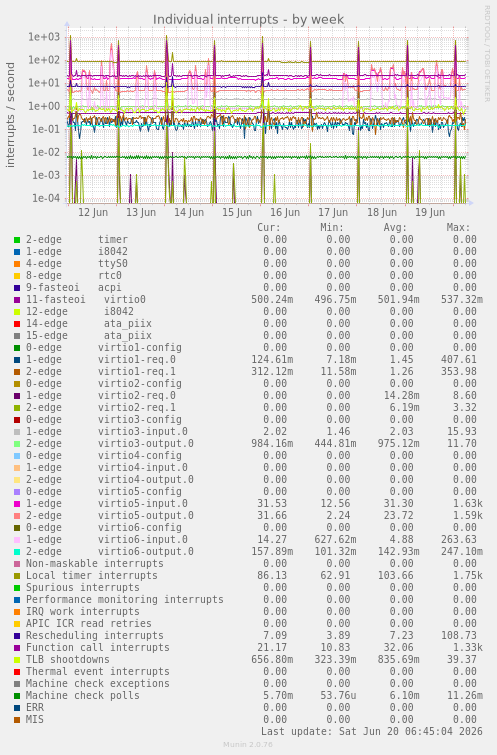
Task: Click the olive swatch for Local timer interrupts
Action: click(x=17, y=576)
